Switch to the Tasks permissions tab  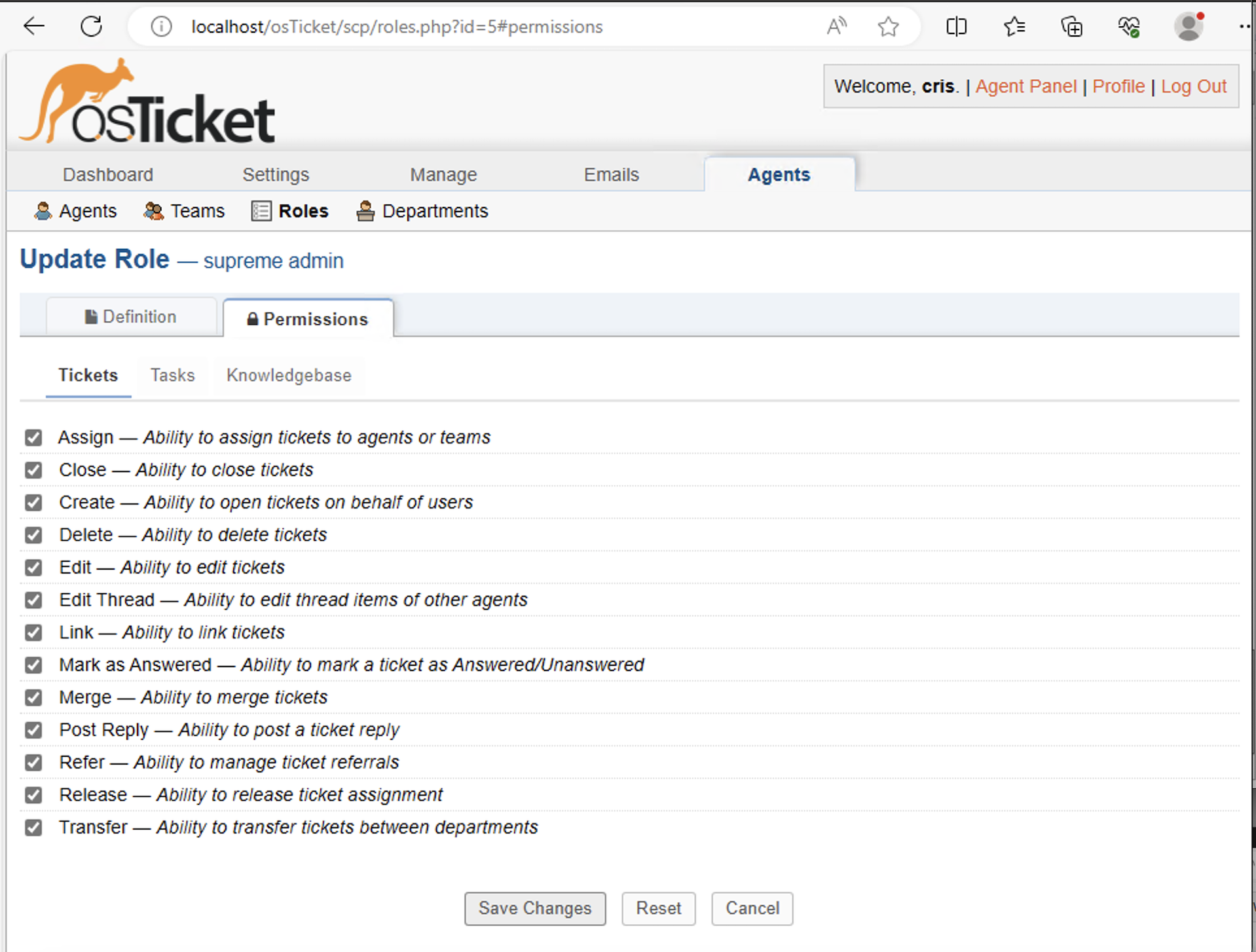(x=172, y=375)
